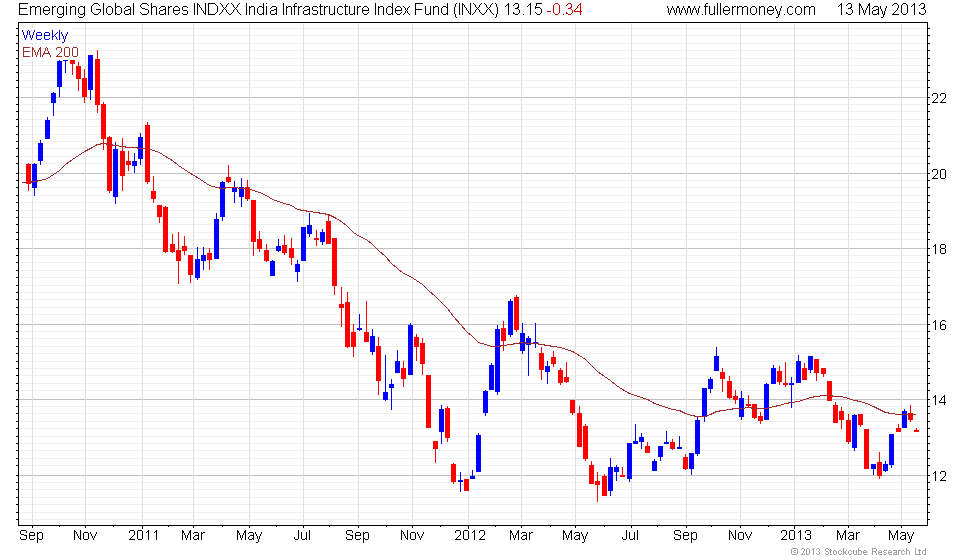This screenshot has width=980, height=560.
Task: Click the blue 'Weekly' label
Action: (45, 36)
